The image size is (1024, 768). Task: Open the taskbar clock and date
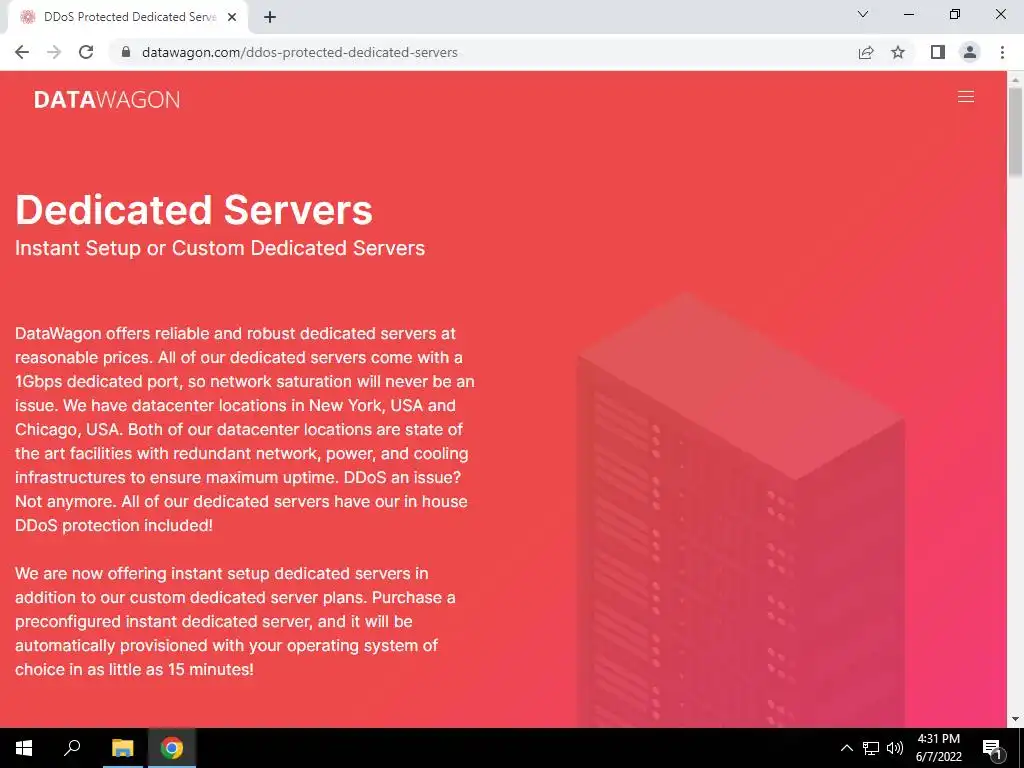938,748
